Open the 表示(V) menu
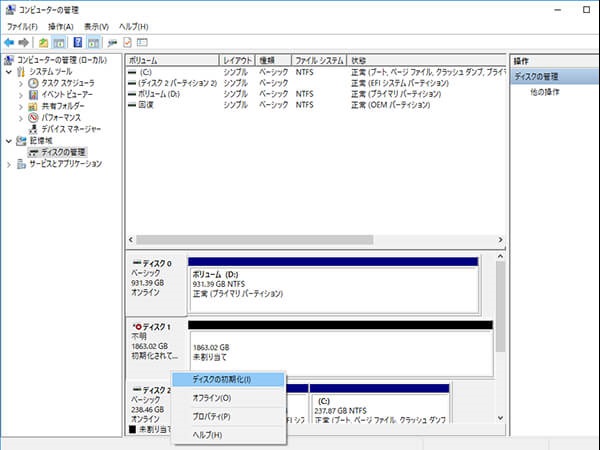This screenshot has height=450, width=600. coord(97,25)
